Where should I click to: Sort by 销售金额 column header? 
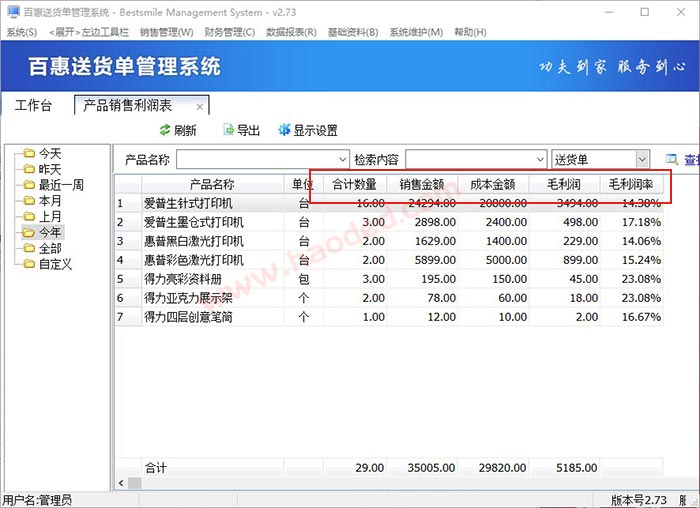coord(422,184)
